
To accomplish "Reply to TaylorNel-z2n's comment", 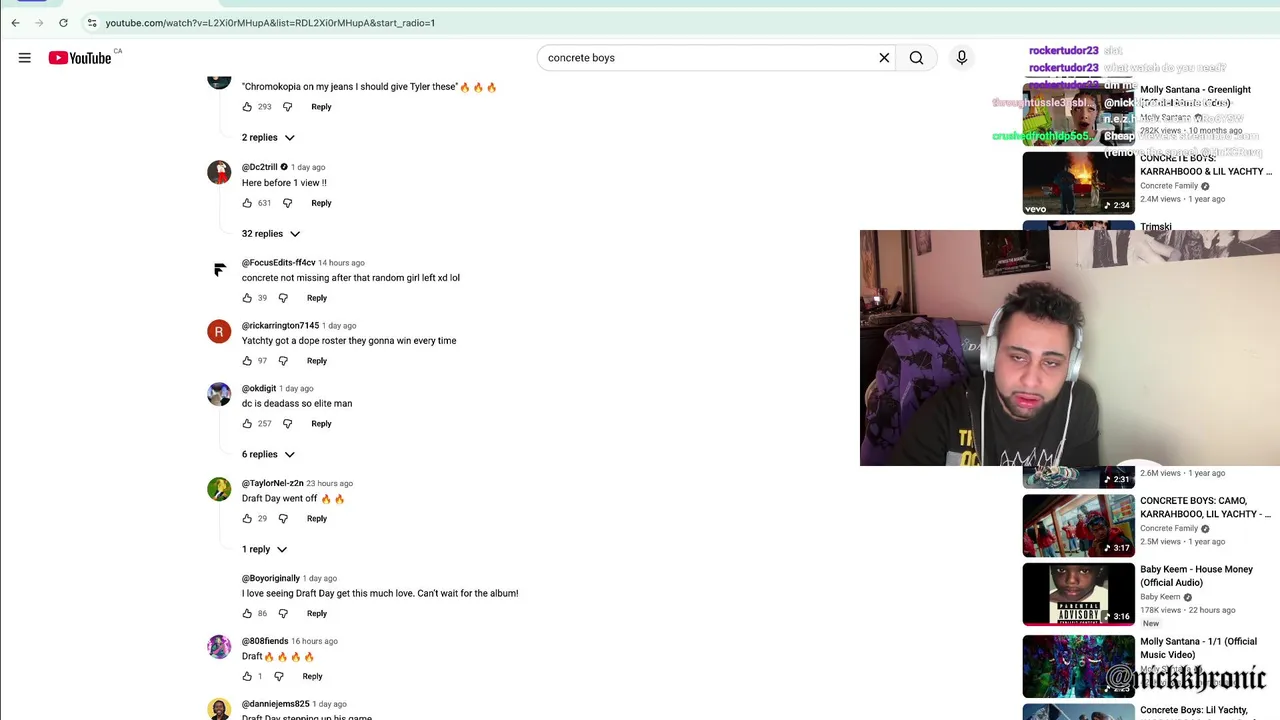I will [317, 519].
